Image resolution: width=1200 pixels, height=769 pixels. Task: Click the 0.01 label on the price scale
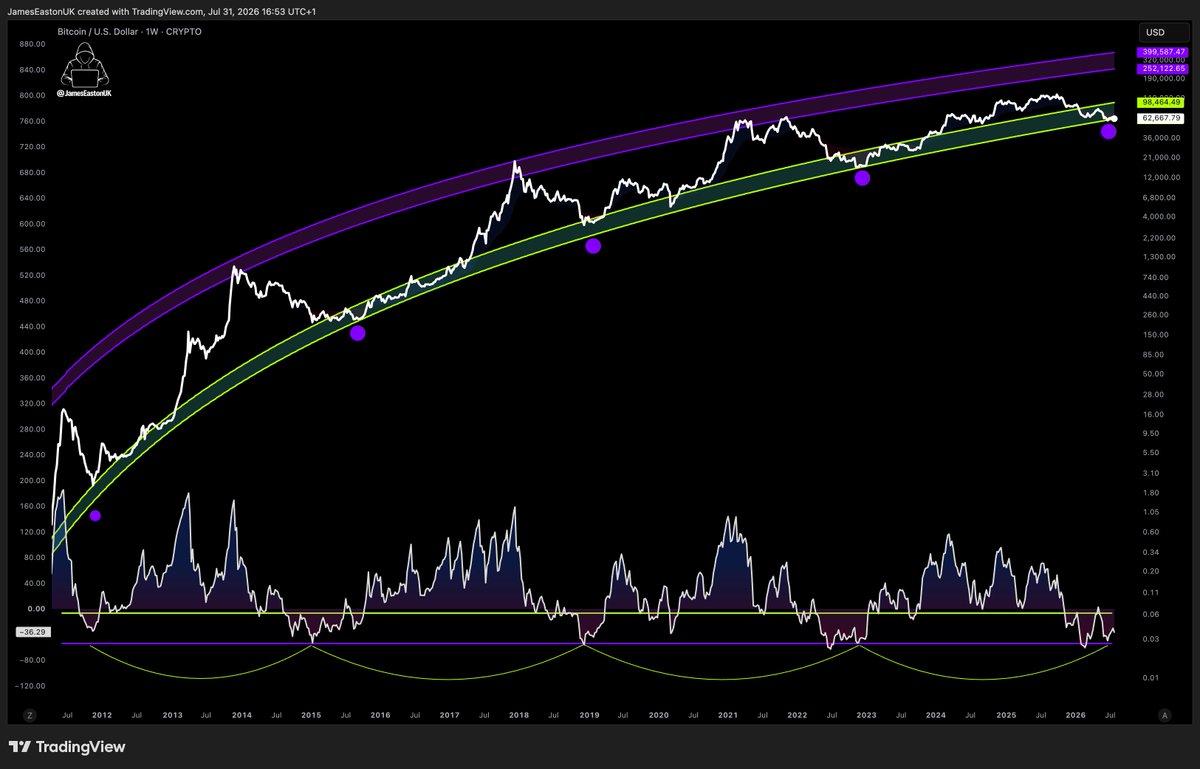point(1149,679)
